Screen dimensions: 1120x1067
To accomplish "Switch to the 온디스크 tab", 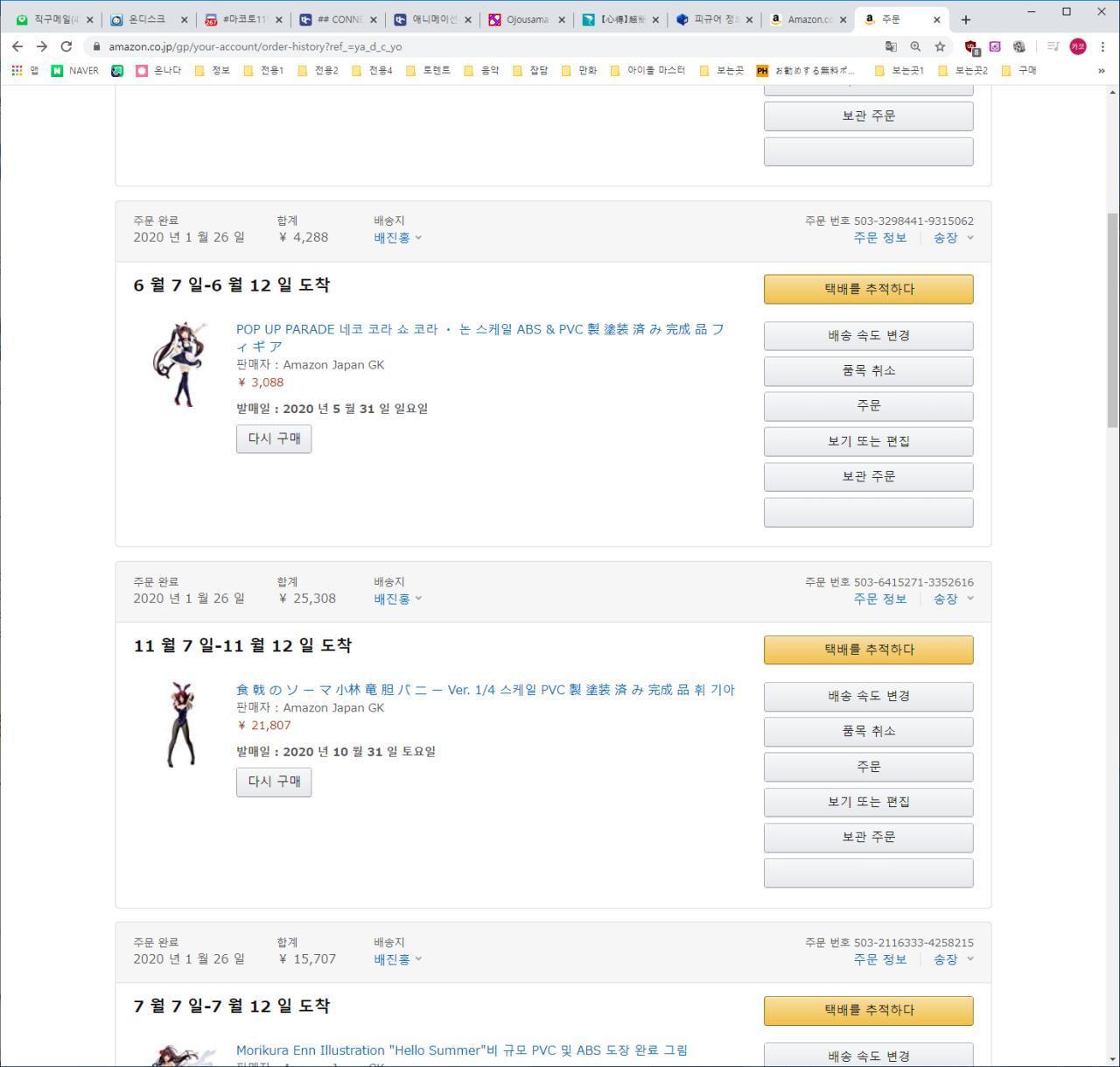I will point(146,19).
